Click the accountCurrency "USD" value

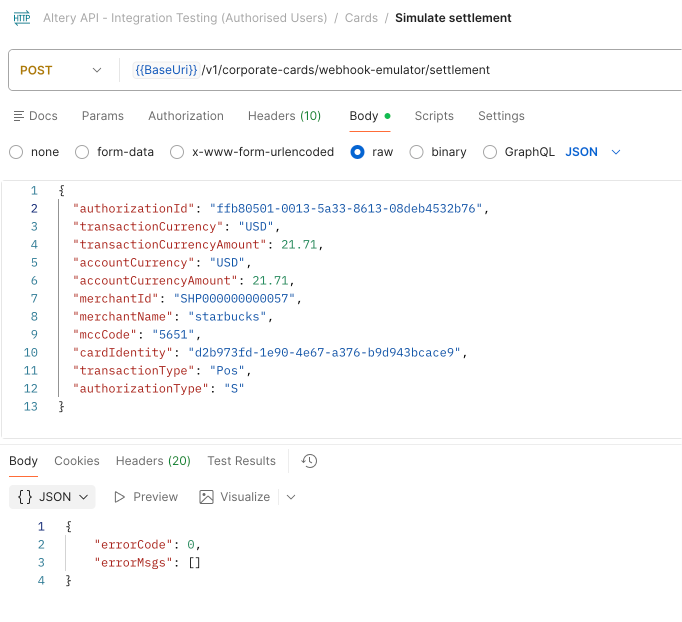point(227,263)
